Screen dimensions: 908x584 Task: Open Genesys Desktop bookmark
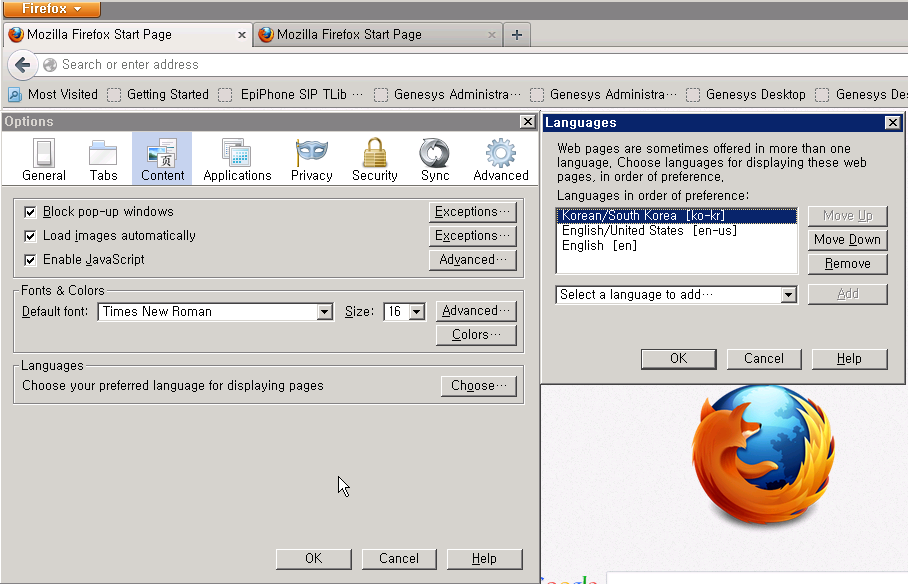click(746, 94)
